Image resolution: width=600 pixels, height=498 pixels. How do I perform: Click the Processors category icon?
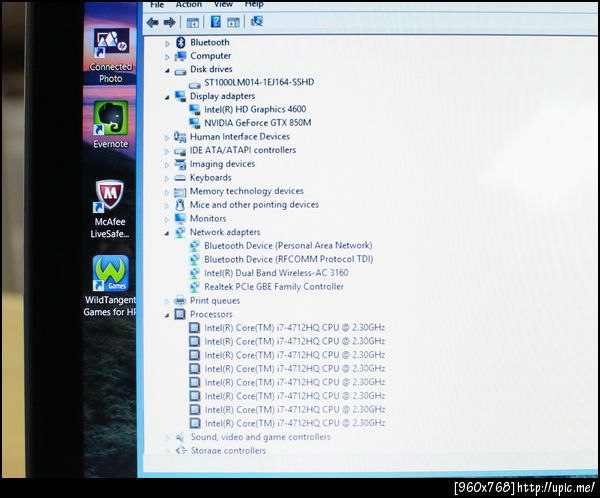point(180,314)
